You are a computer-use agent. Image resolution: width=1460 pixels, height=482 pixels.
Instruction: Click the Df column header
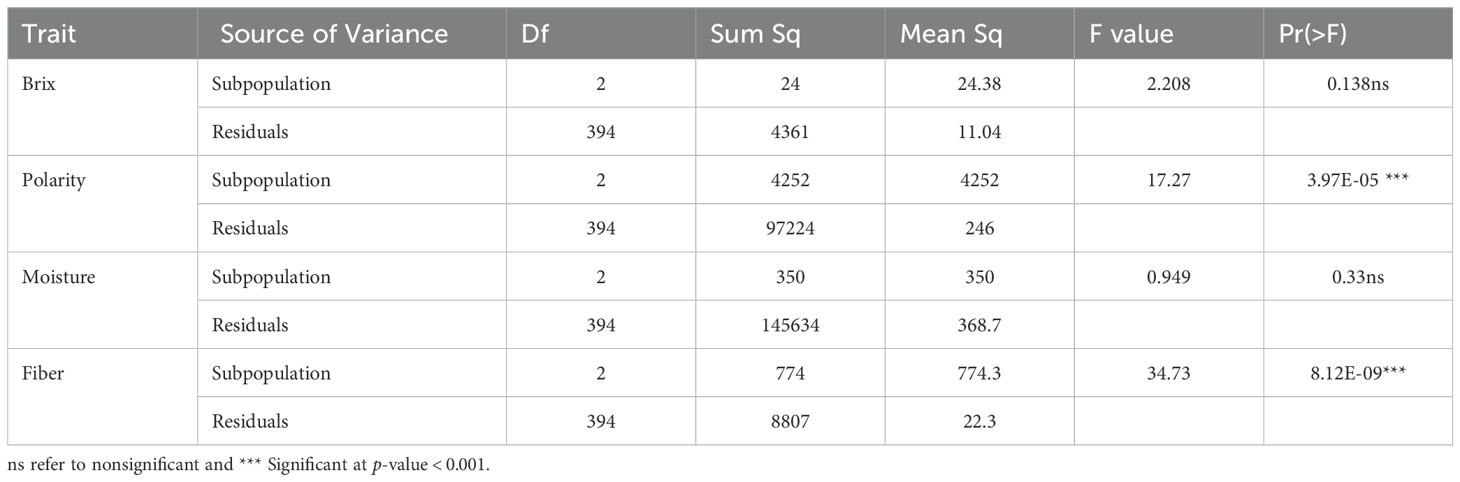click(x=537, y=33)
